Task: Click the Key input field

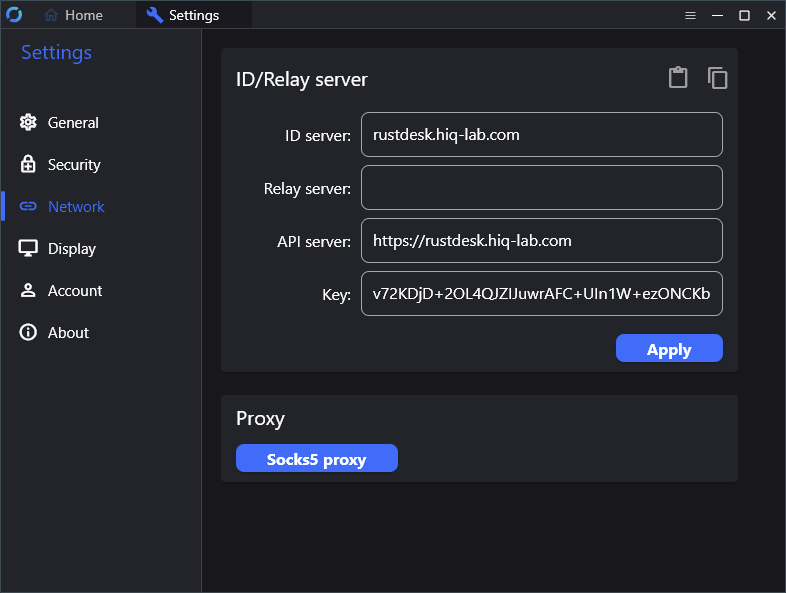Action: coord(541,294)
